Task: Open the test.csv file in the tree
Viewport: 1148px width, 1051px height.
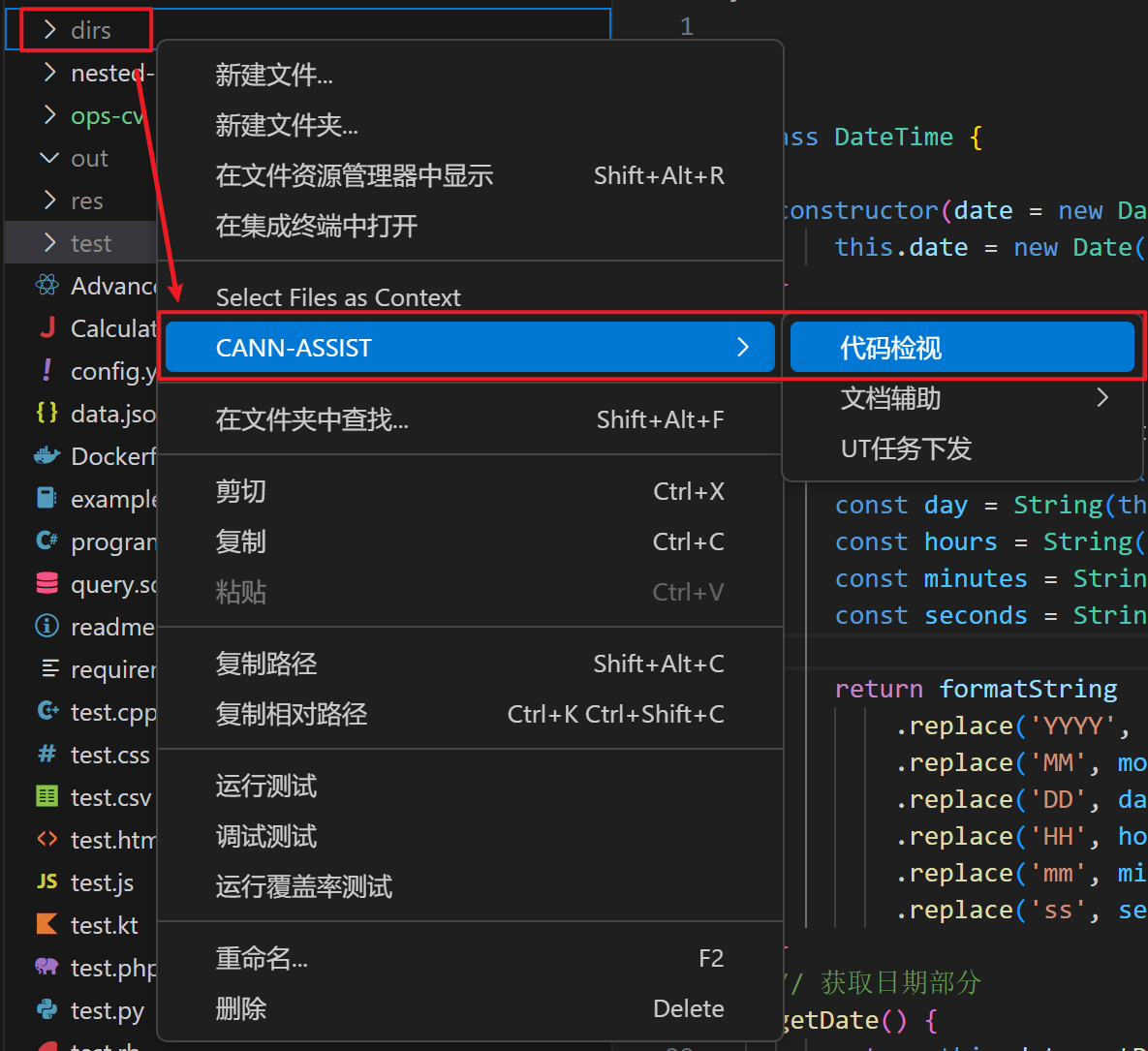Action: click(x=110, y=797)
